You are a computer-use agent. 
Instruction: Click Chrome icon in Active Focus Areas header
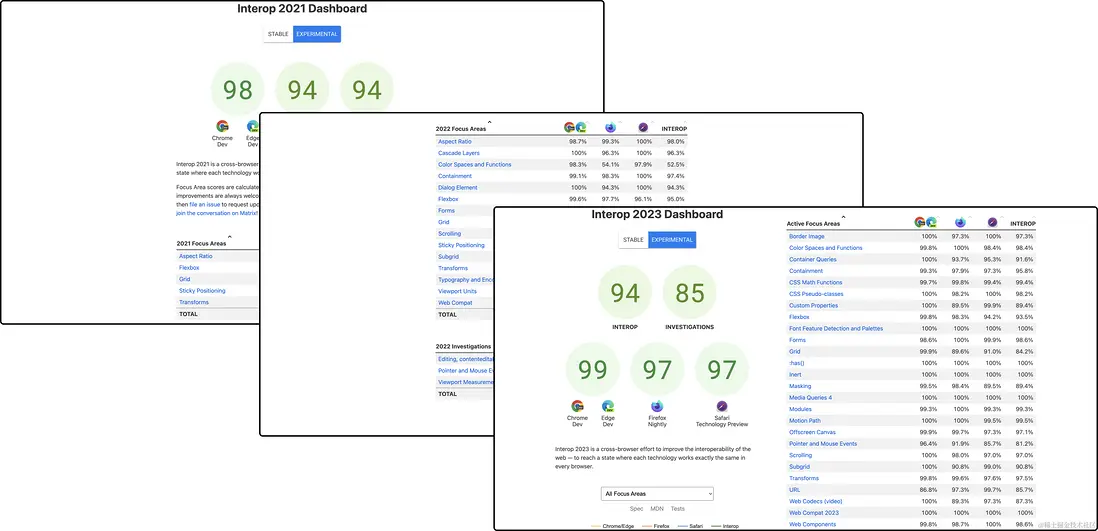(x=920, y=222)
